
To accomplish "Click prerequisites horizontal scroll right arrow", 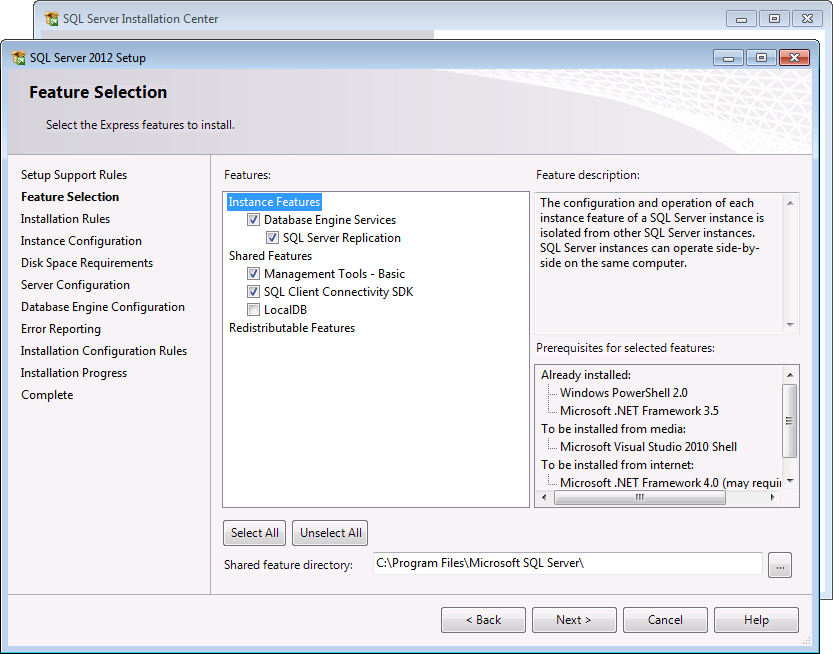I will [x=772, y=497].
